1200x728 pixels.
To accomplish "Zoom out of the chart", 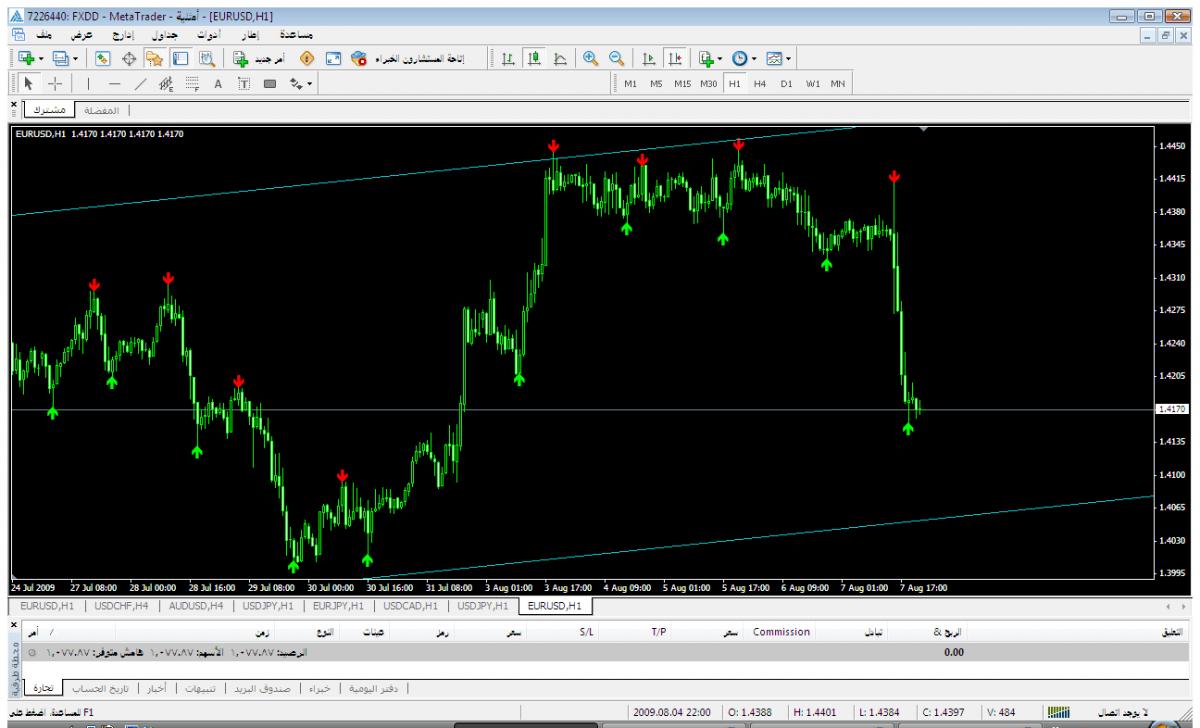I will coord(616,58).
